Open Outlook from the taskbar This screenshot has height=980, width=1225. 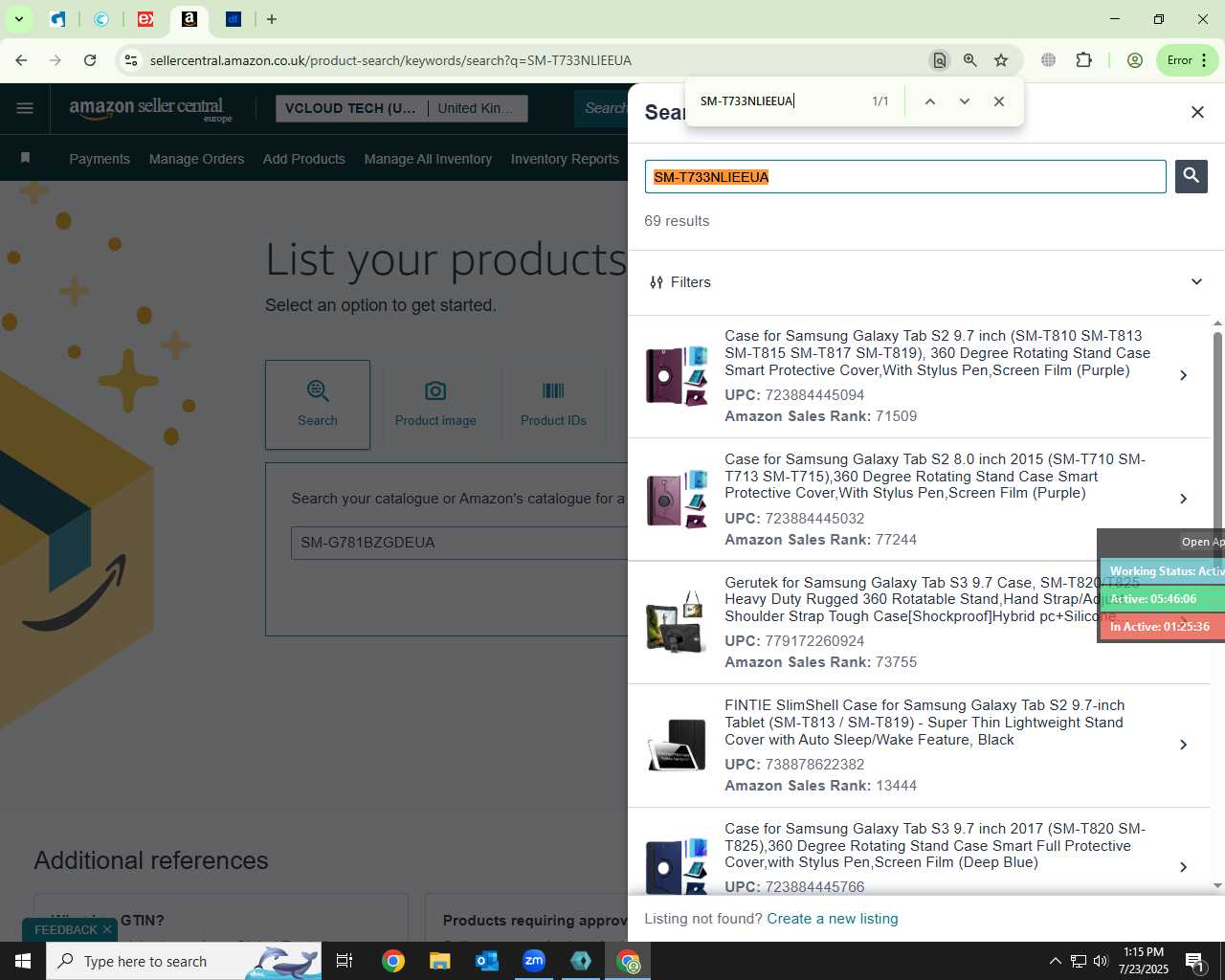pyautogui.click(x=486, y=961)
